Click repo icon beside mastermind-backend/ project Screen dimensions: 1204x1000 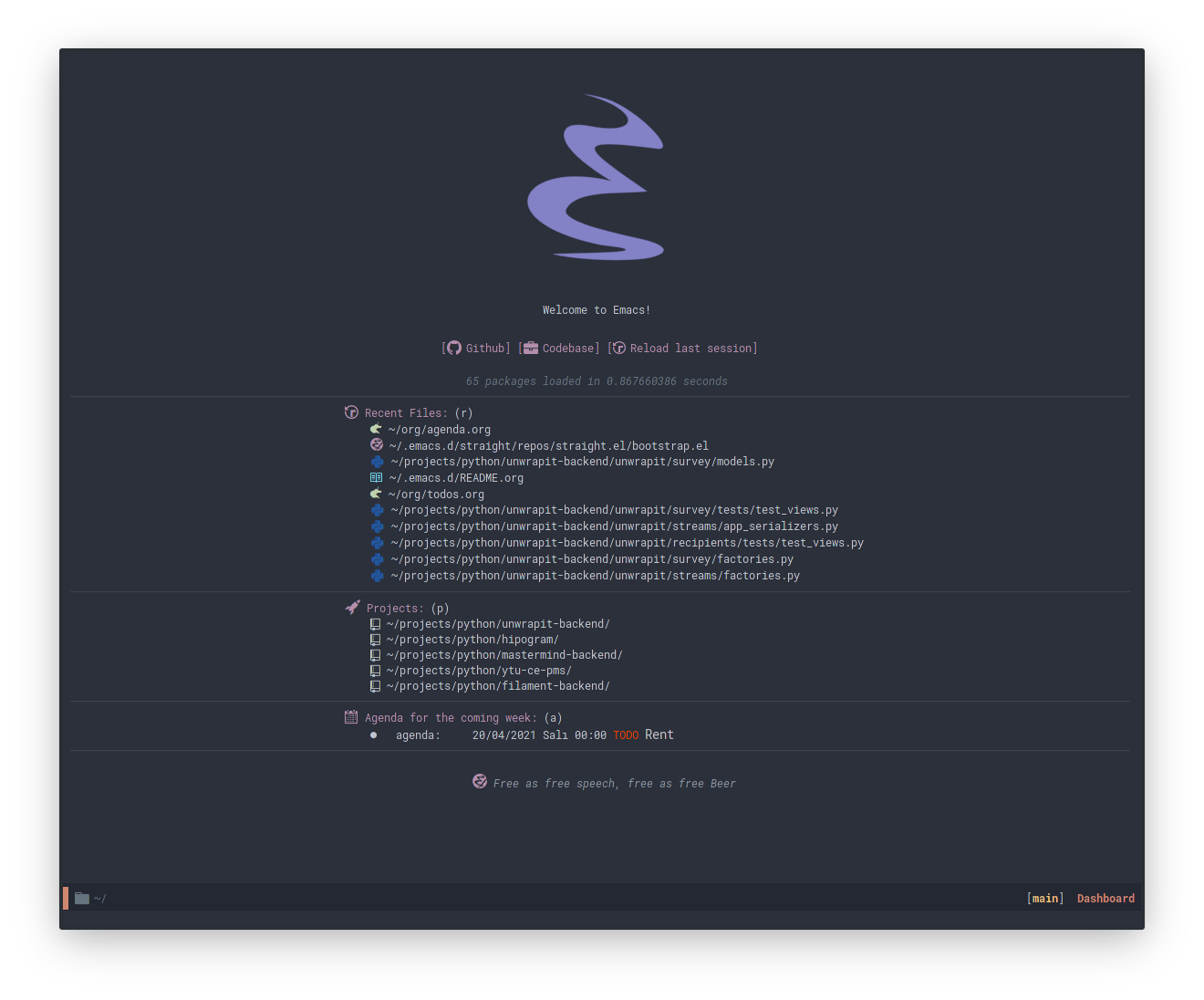click(x=375, y=655)
